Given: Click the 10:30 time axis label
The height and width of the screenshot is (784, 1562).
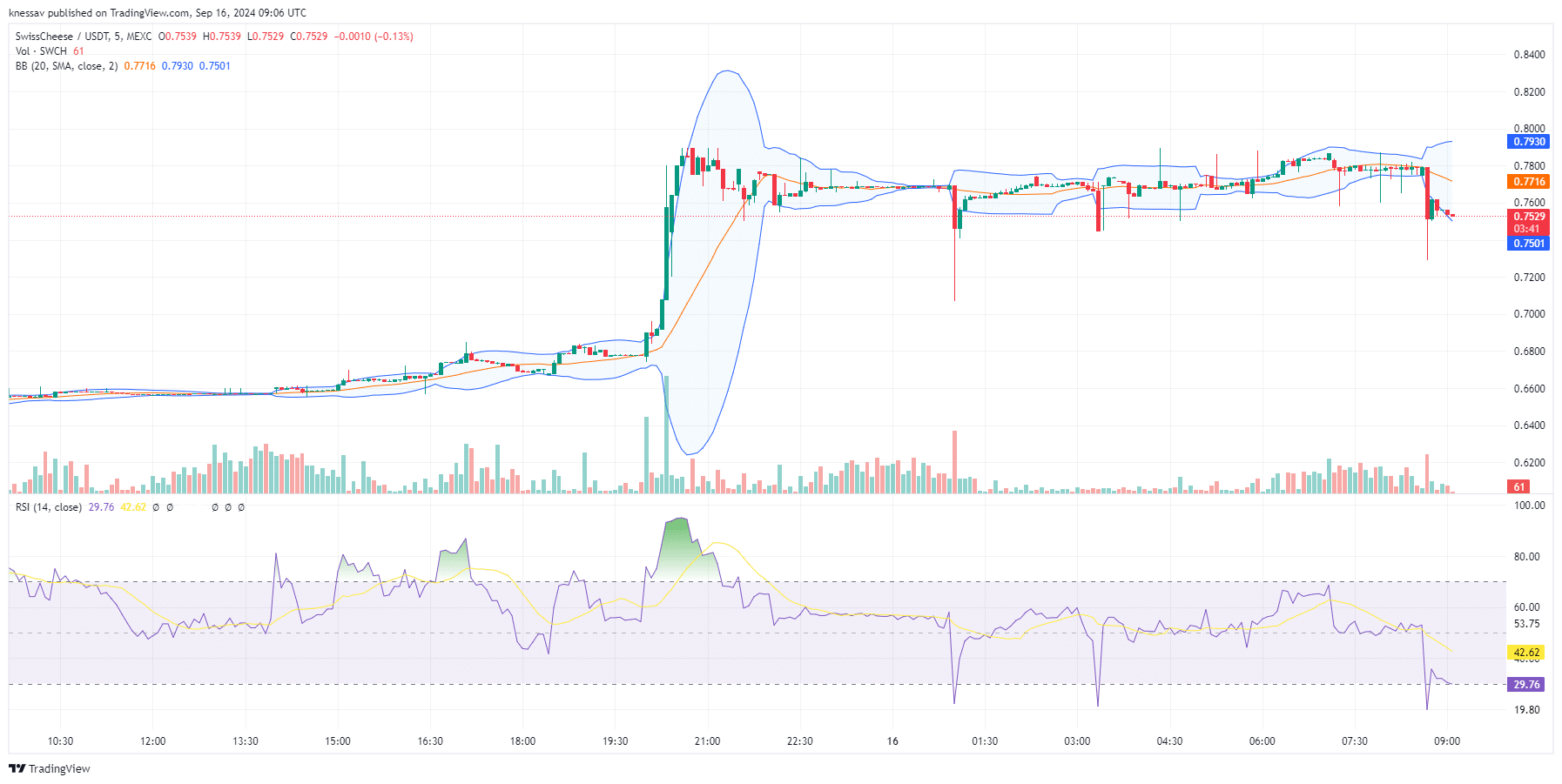Looking at the screenshot, I should pos(60,741).
